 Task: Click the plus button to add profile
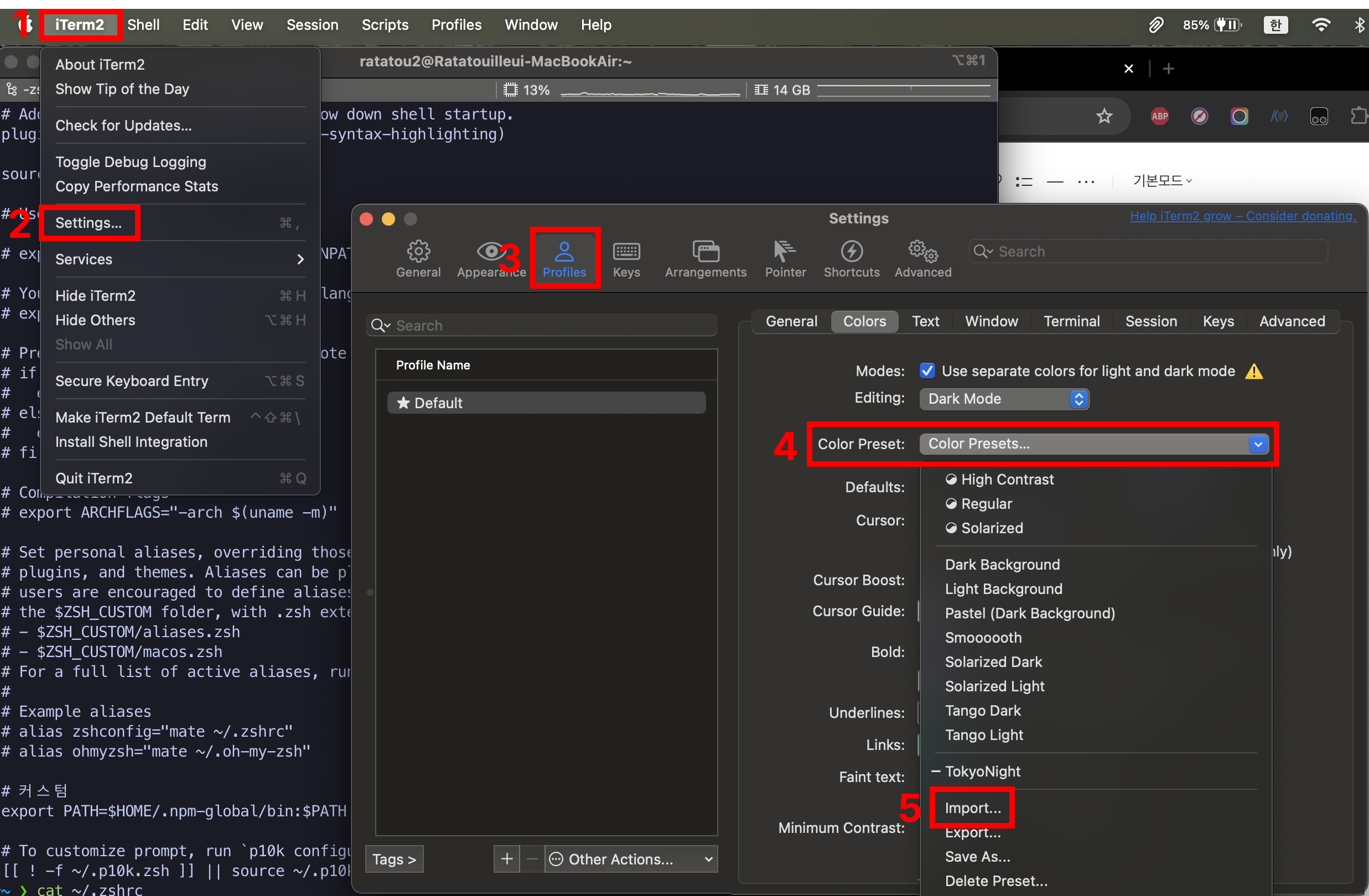pos(507,858)
